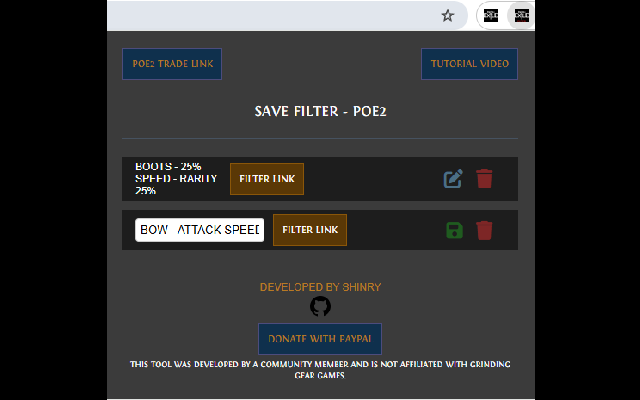Screen dimensions: 640x400
Task: Click Donate with PayPal button
Action: [320, 339]
